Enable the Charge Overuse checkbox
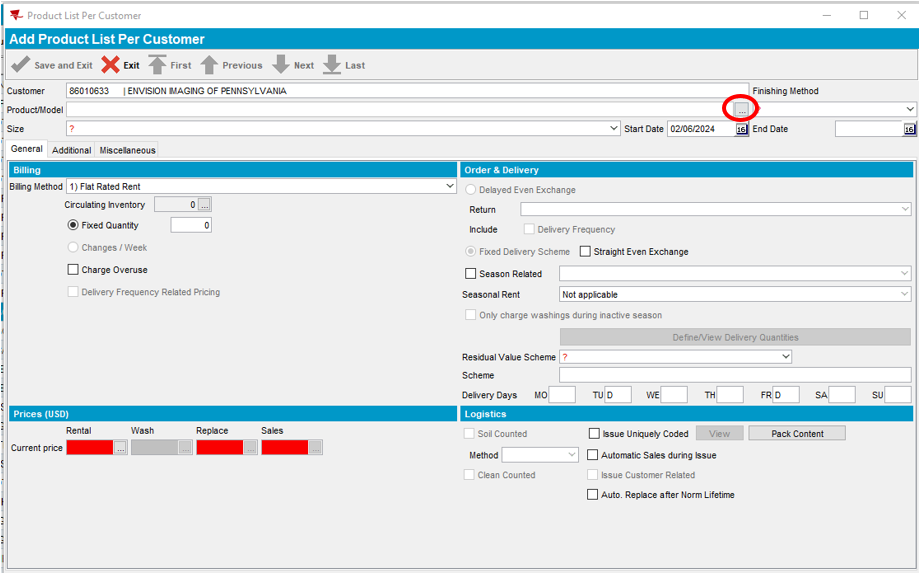Viewport: 920px width, 573px height. click(73, 270)
